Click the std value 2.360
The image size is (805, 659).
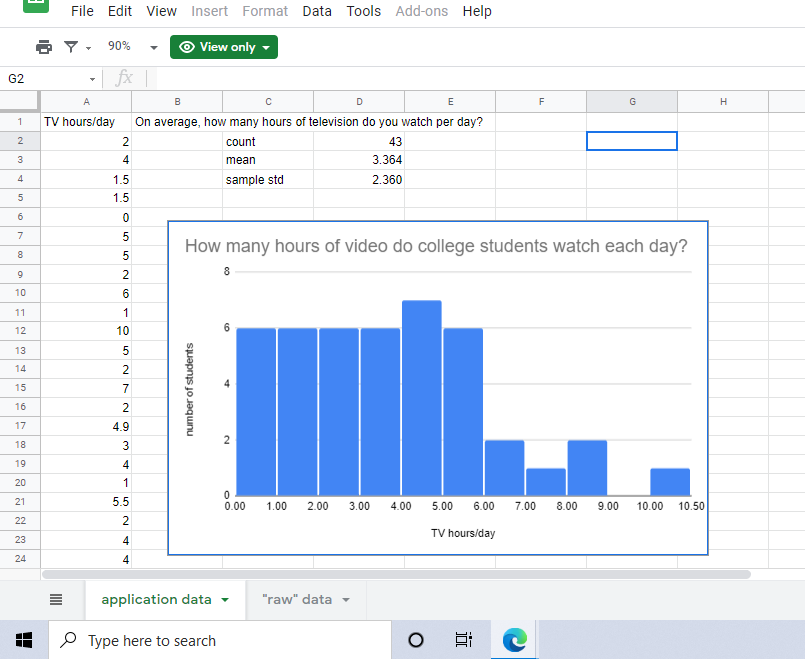[x=359, y=180]
